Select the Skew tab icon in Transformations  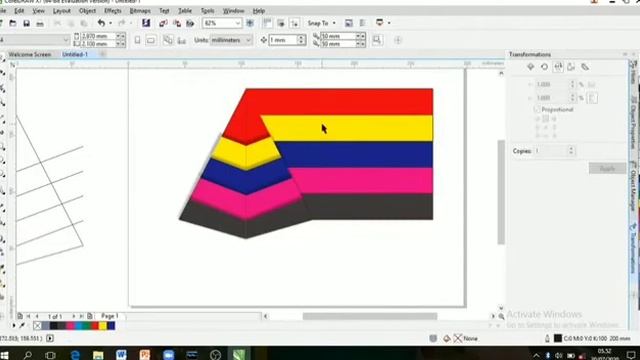585,67
